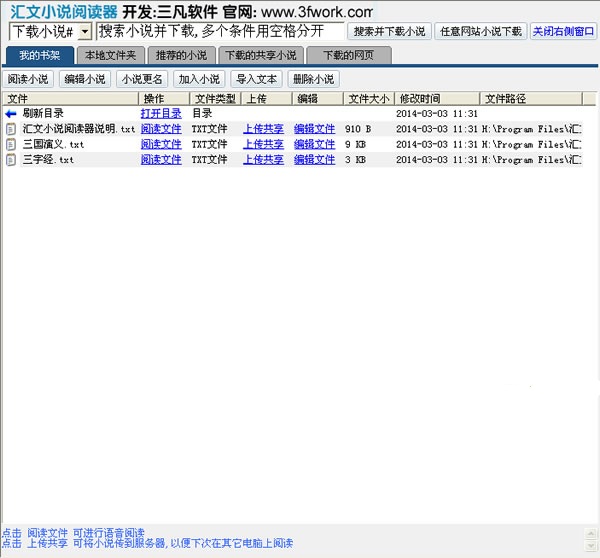Click the 文件路径 column header

coord(531,99)
